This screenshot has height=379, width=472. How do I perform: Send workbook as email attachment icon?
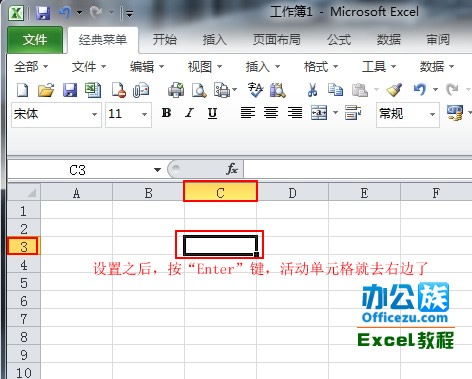[141, 90]
